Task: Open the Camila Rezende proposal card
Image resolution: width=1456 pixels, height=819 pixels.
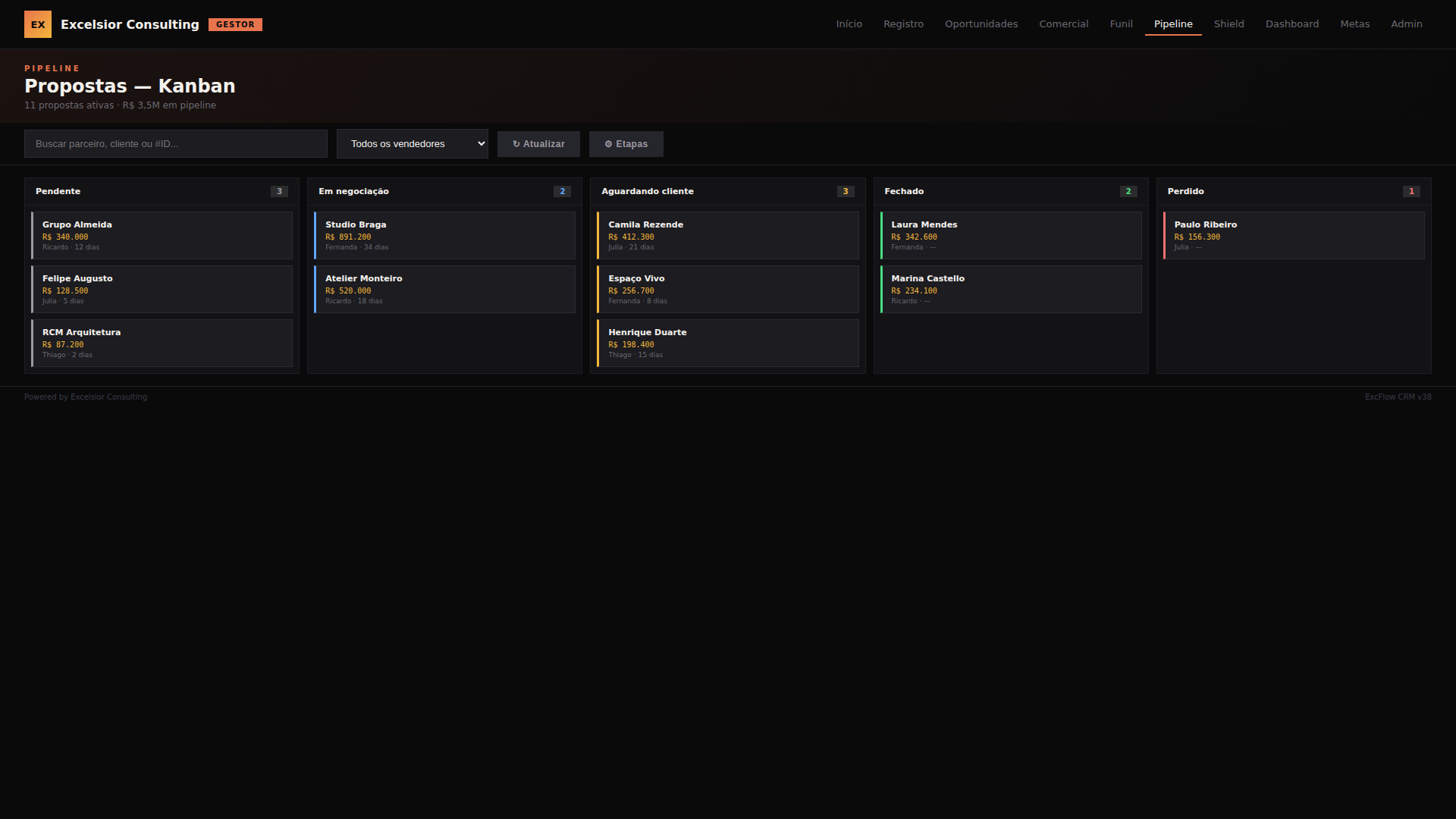Action: 728,236
